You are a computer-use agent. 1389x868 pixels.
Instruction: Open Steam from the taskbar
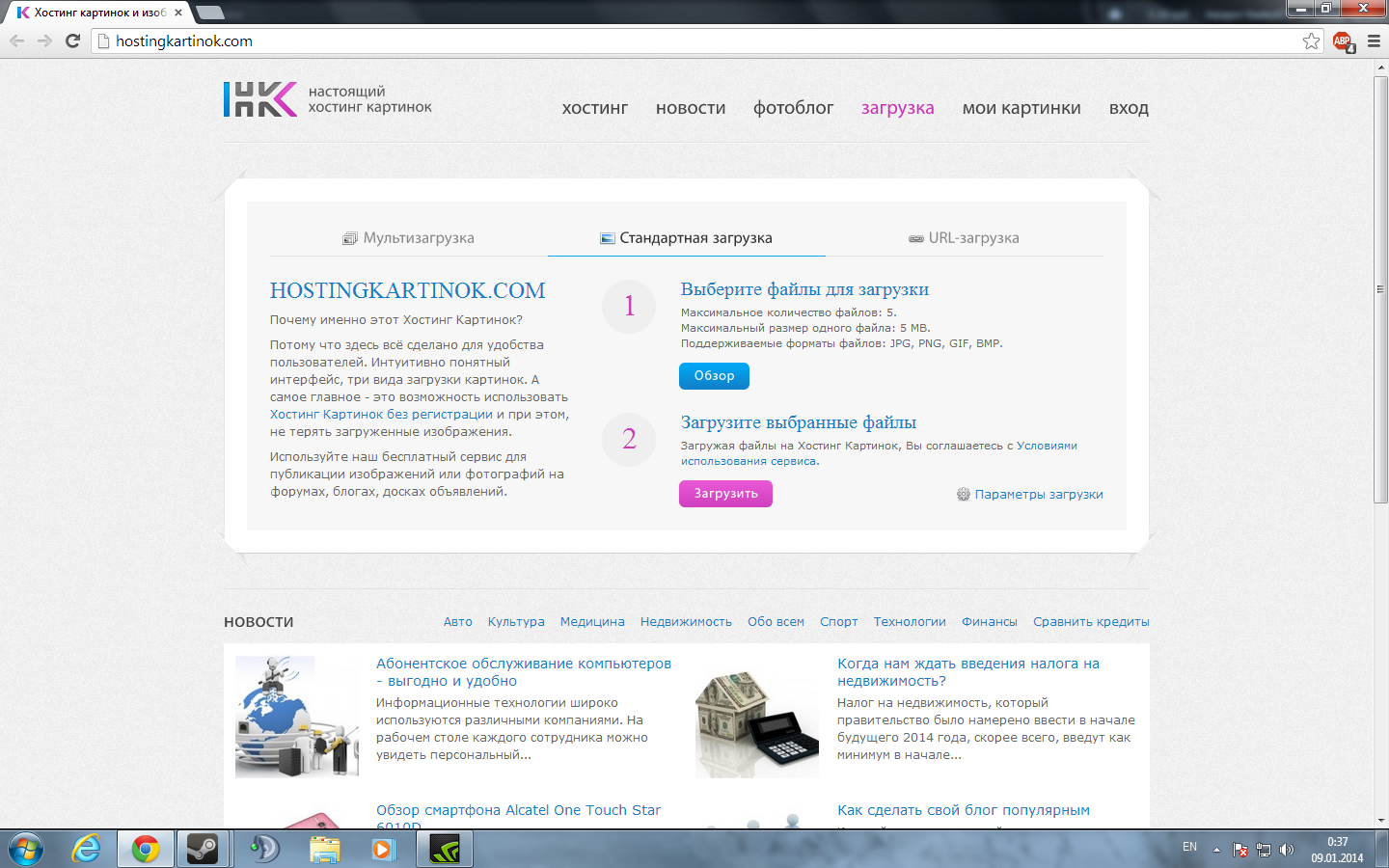[x=203, y=850]
